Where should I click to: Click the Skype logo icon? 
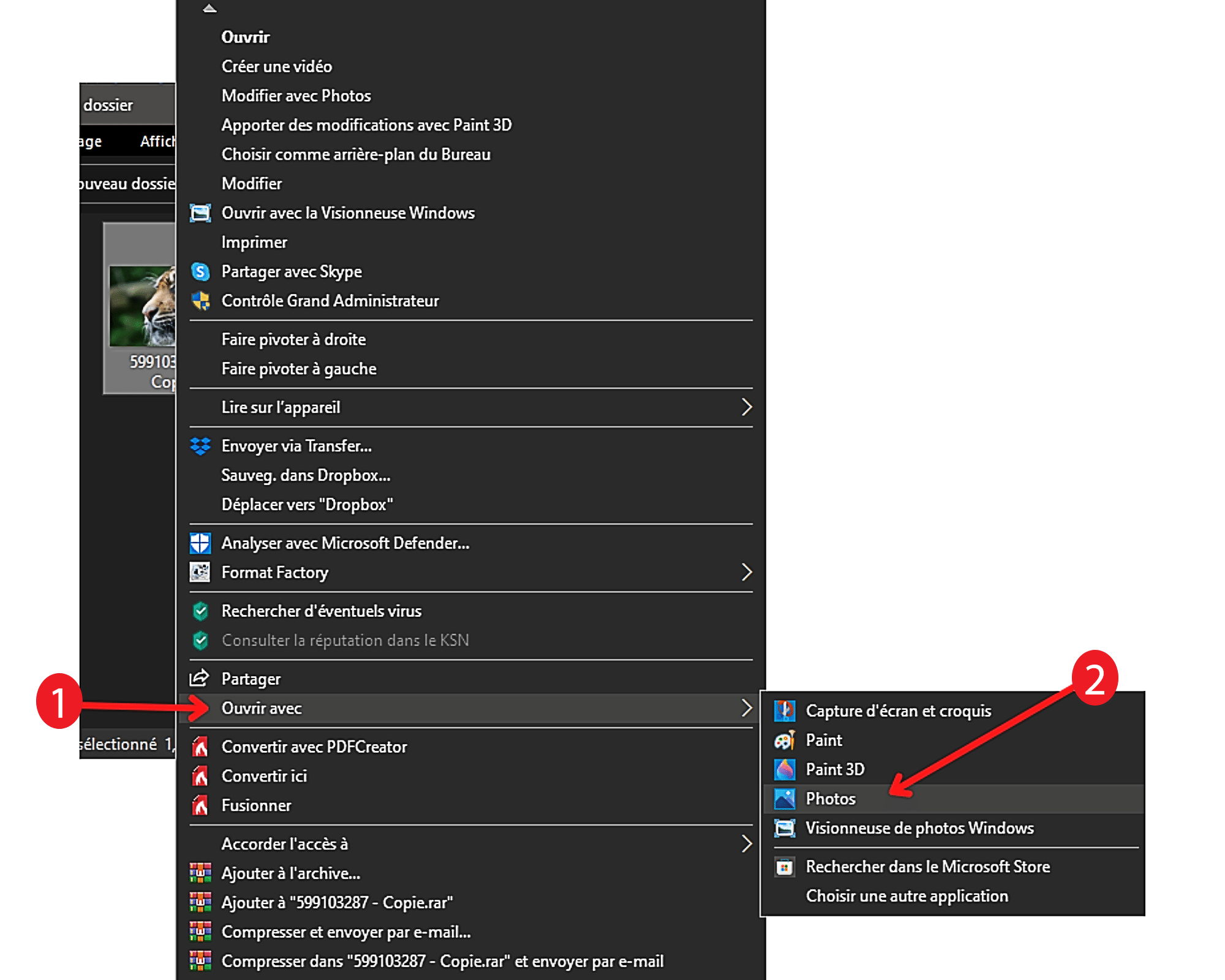[200, 271]
